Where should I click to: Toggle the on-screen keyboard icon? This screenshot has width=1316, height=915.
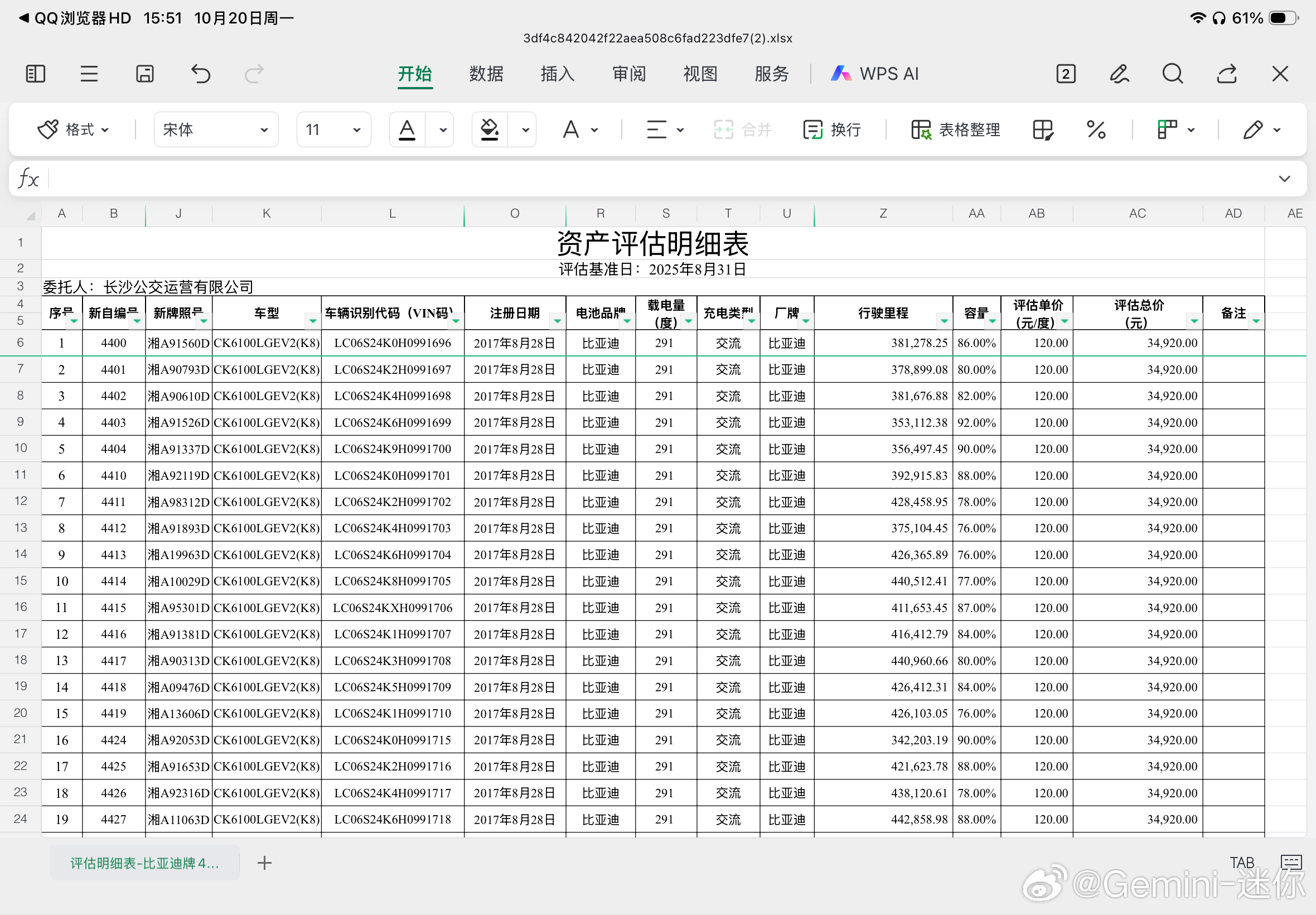click(x=1291, y=861)
